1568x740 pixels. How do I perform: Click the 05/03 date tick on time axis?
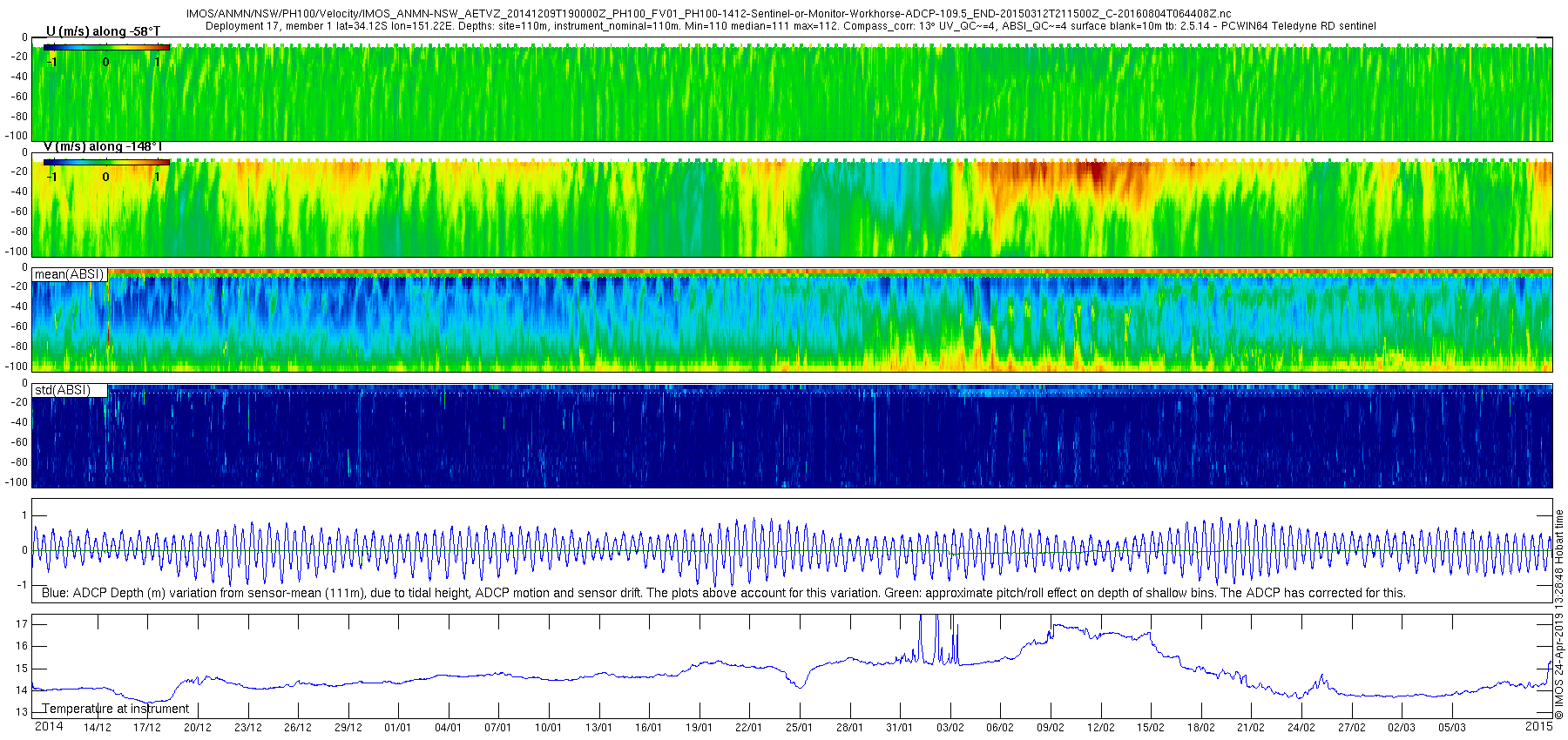pos(1452,728)
